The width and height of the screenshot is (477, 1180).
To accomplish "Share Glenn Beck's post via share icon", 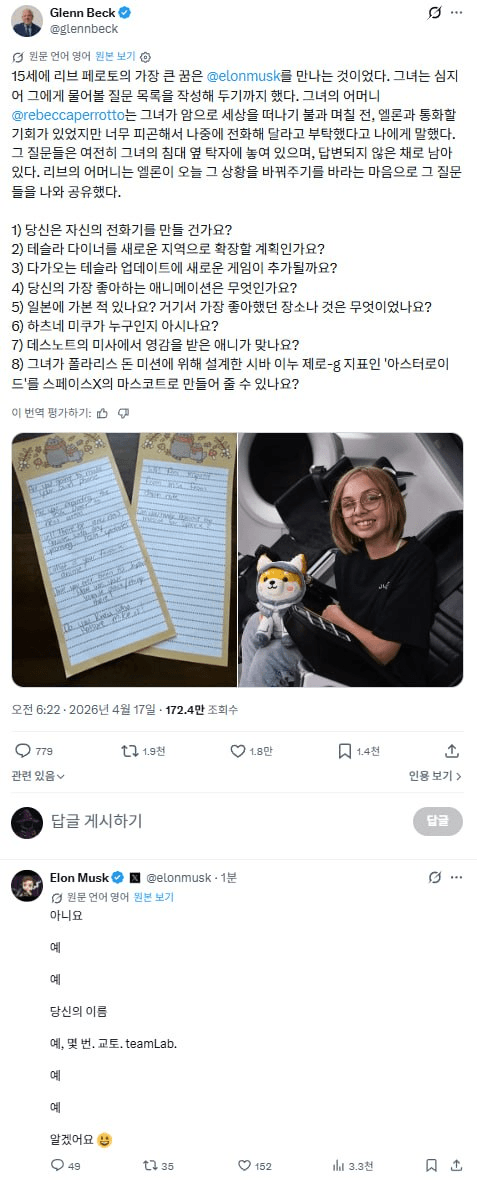I will (x=452, y=750).
